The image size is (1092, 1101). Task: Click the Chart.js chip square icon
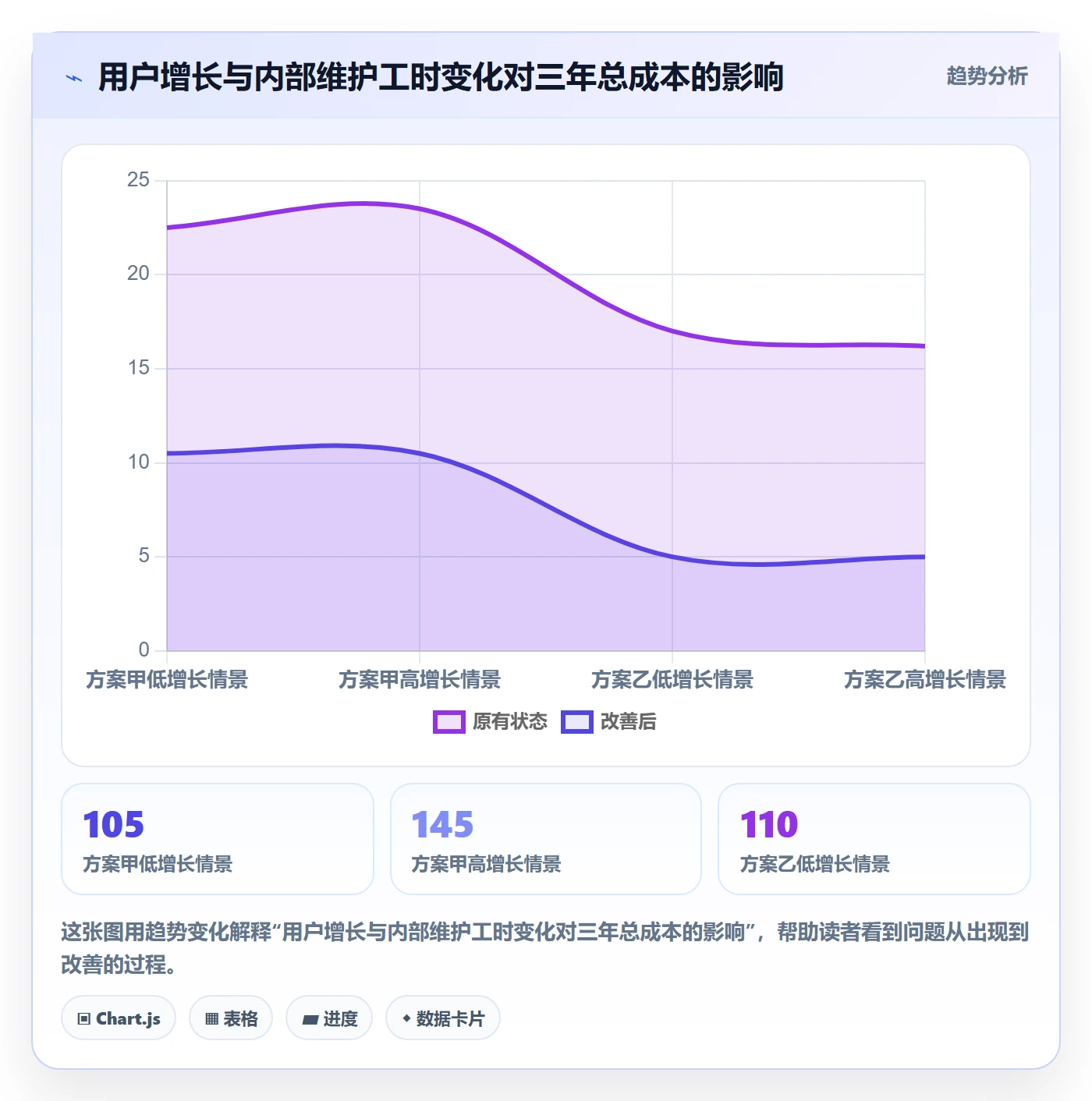tap(84, 1019)
